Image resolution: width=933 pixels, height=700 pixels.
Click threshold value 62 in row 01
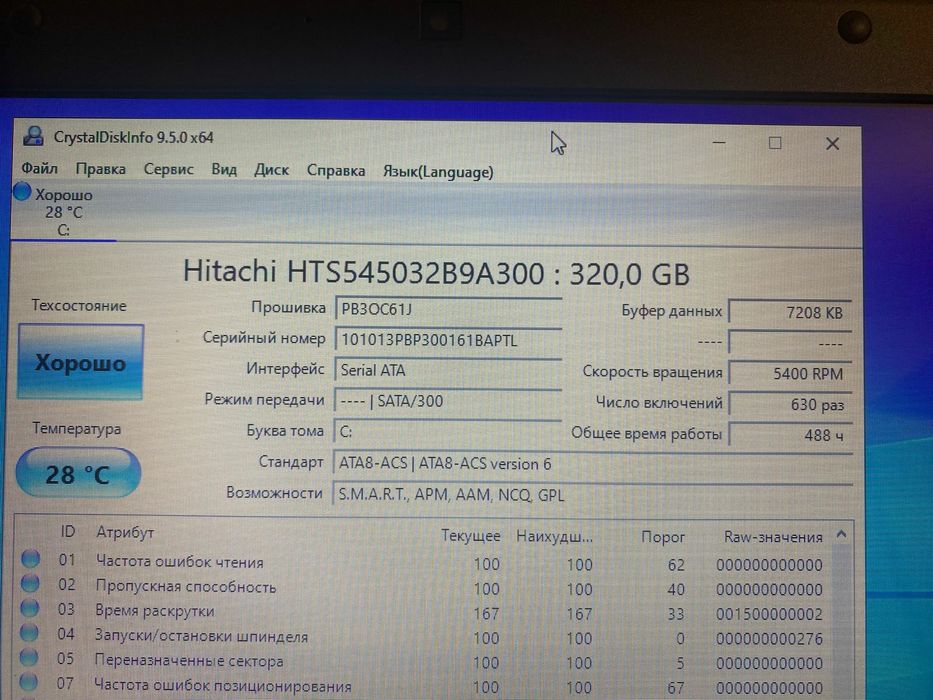point(676,564)
